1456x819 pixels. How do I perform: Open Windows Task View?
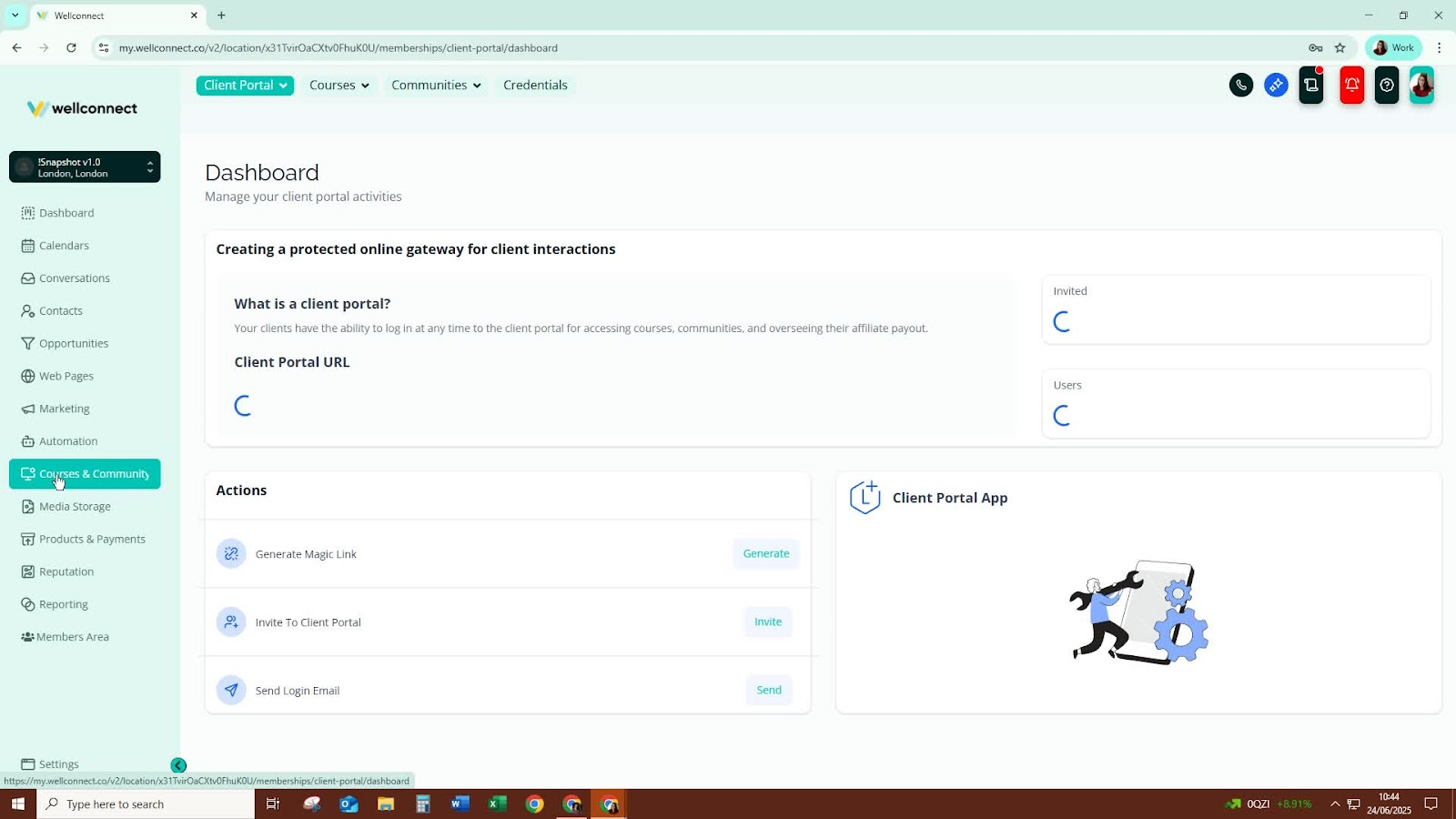pyautogui.click(x=272, y=804)
